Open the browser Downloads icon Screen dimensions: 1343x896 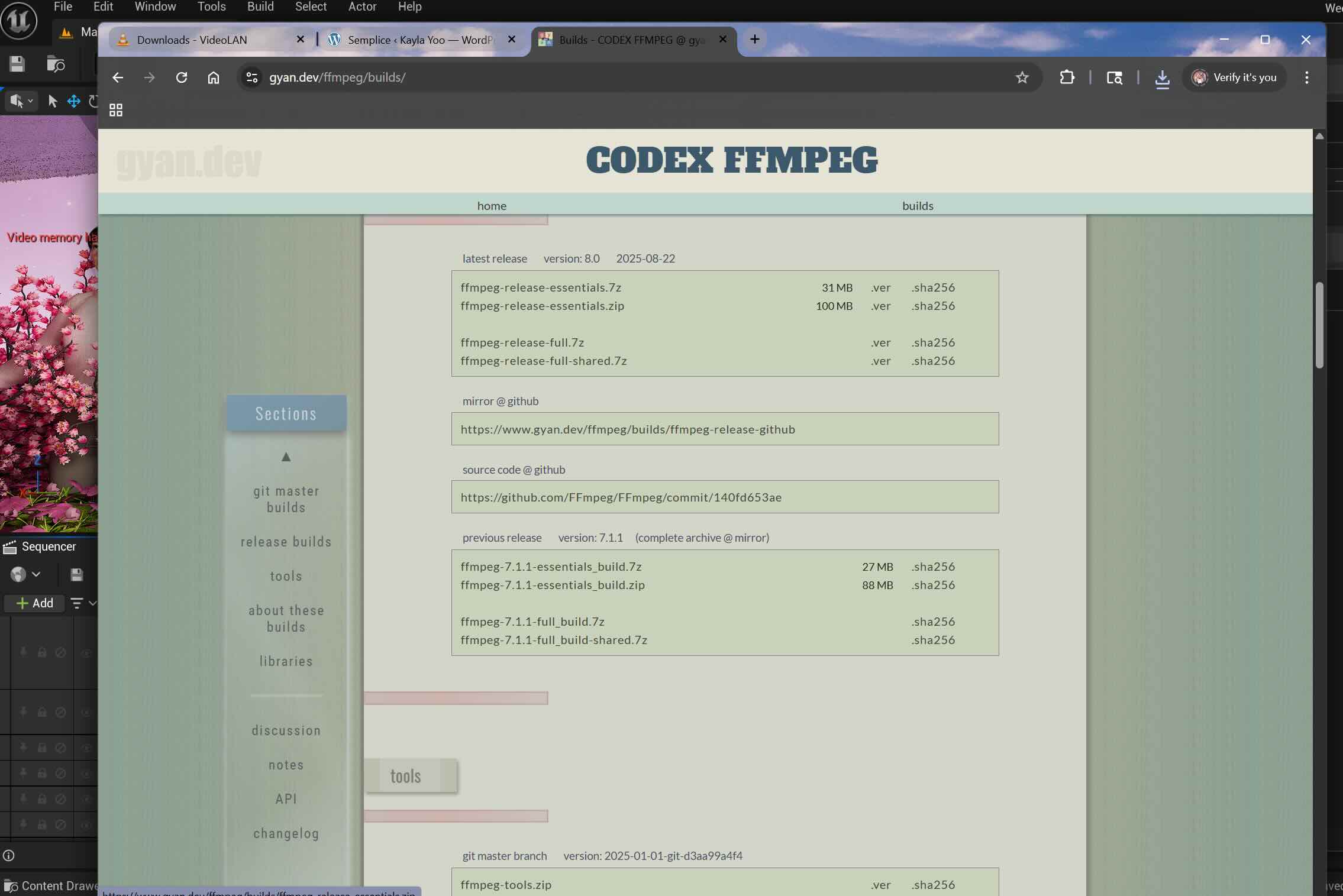click(x=1161, y=77)
